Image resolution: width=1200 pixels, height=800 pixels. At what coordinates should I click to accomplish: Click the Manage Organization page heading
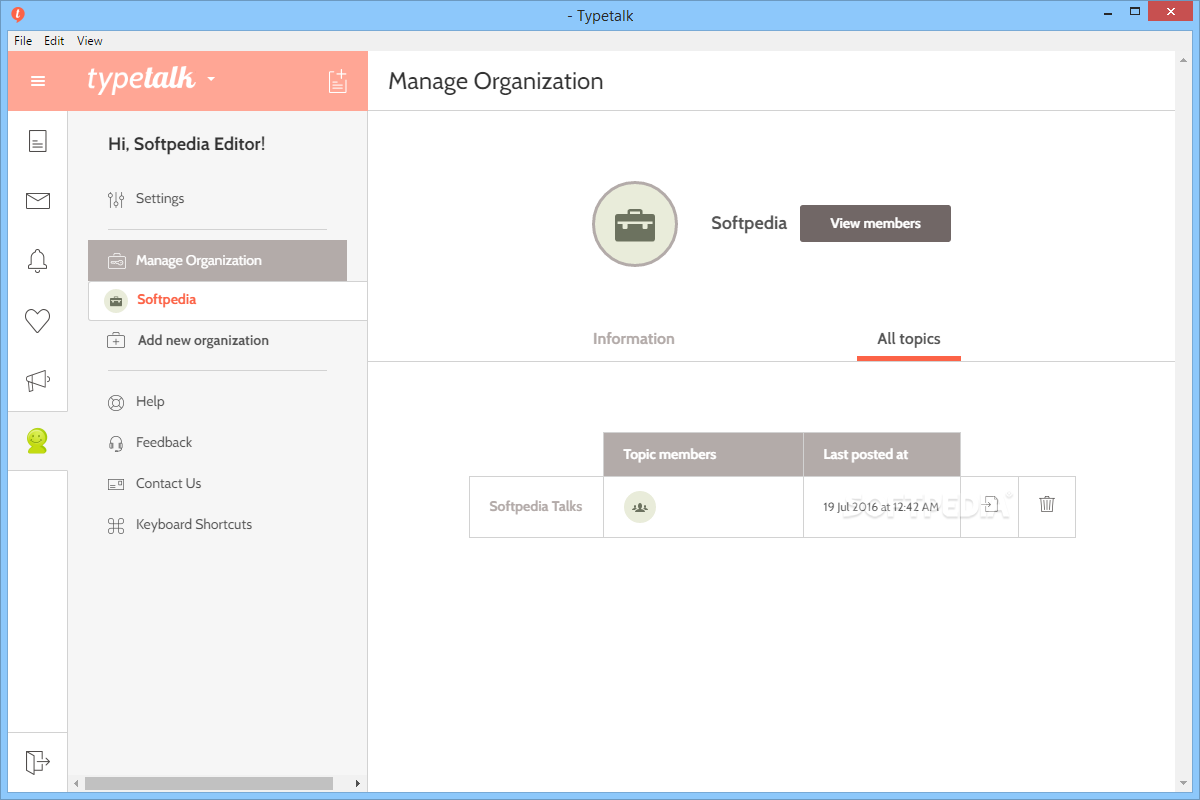tap(496, 82)
